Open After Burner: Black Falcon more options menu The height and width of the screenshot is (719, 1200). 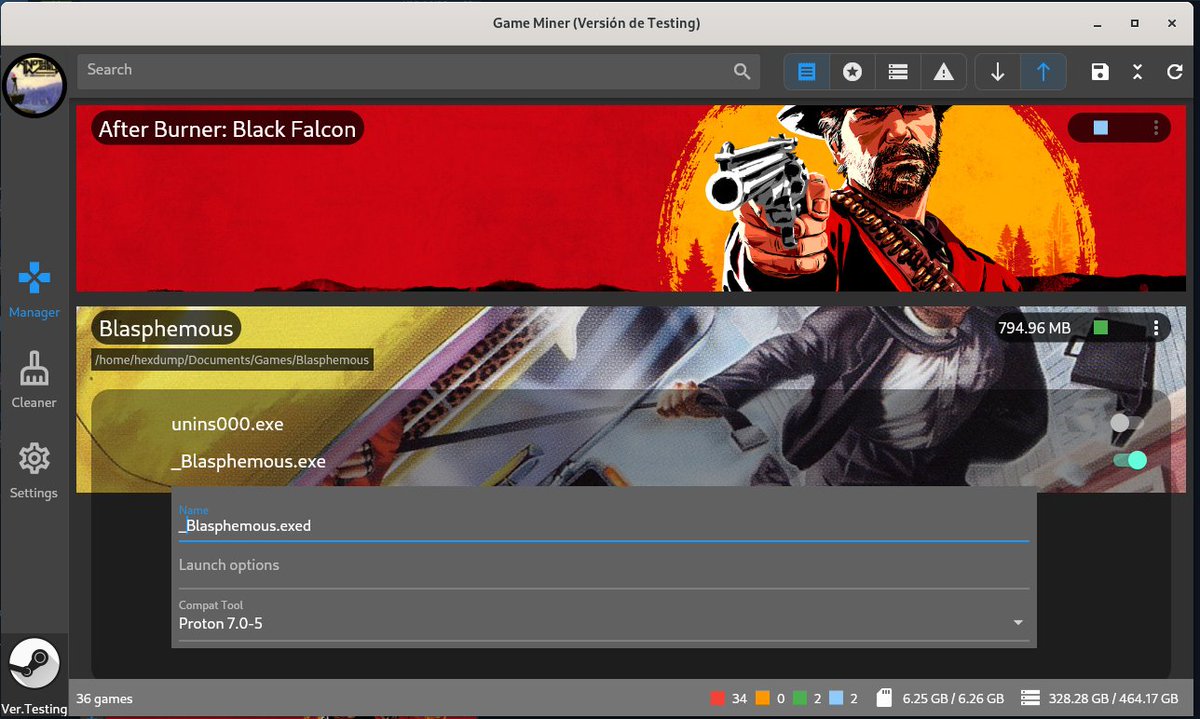[x=1155, y=128]
